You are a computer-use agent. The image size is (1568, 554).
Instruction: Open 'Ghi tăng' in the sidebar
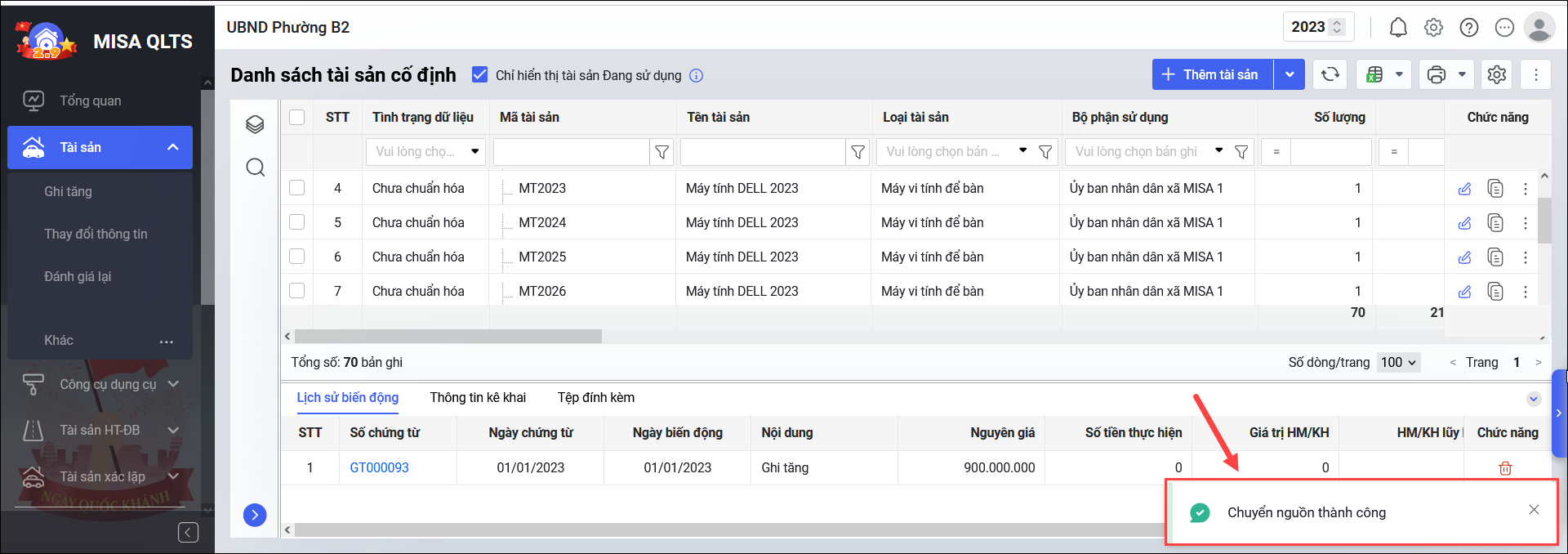click(x=68, y=191)
